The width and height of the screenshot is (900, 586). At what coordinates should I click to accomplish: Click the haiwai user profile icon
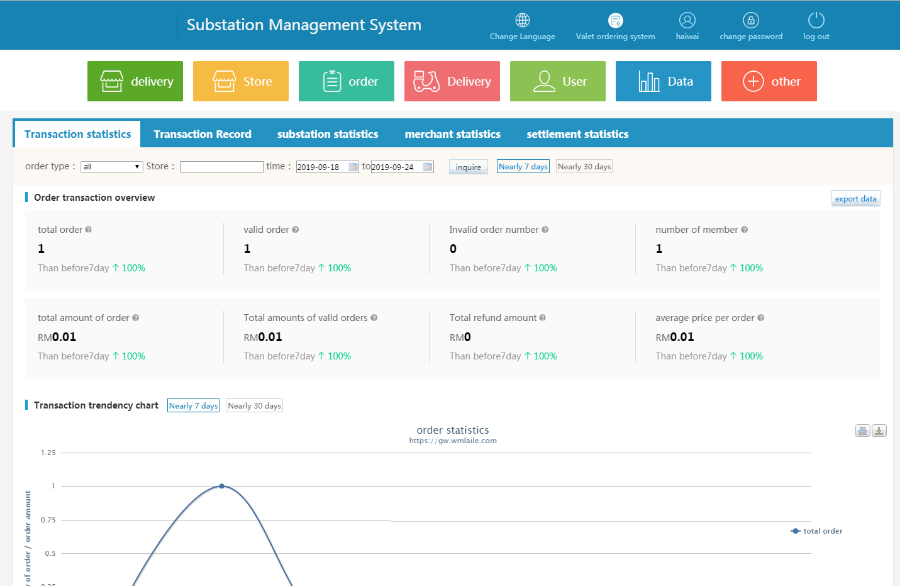[x=687, y=20]
